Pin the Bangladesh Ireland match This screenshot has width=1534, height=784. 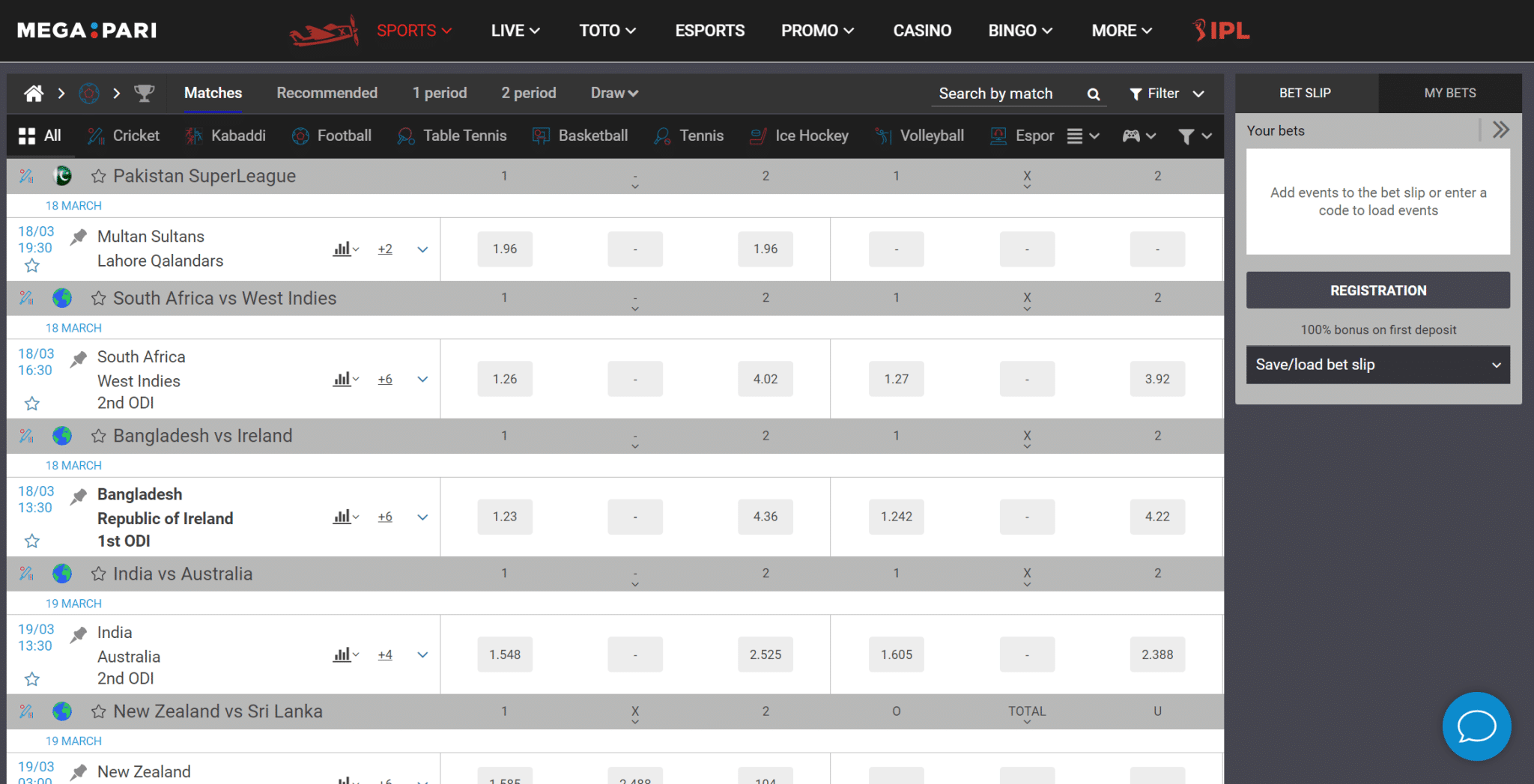(79, 496)
